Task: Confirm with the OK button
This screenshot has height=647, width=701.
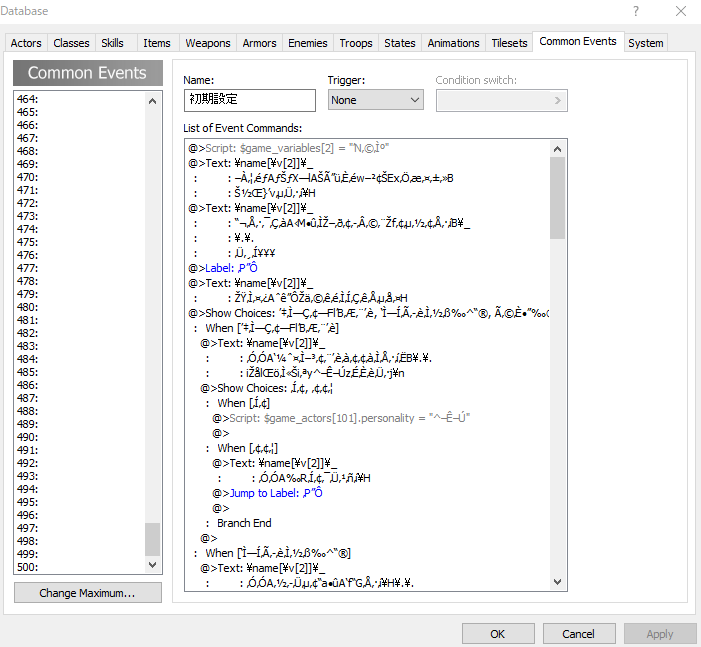Action: tap(498, 634)
